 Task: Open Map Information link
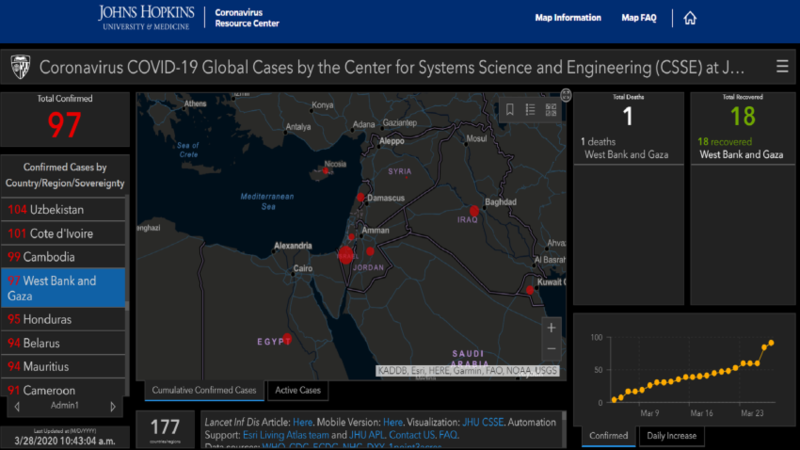[567, 18]
